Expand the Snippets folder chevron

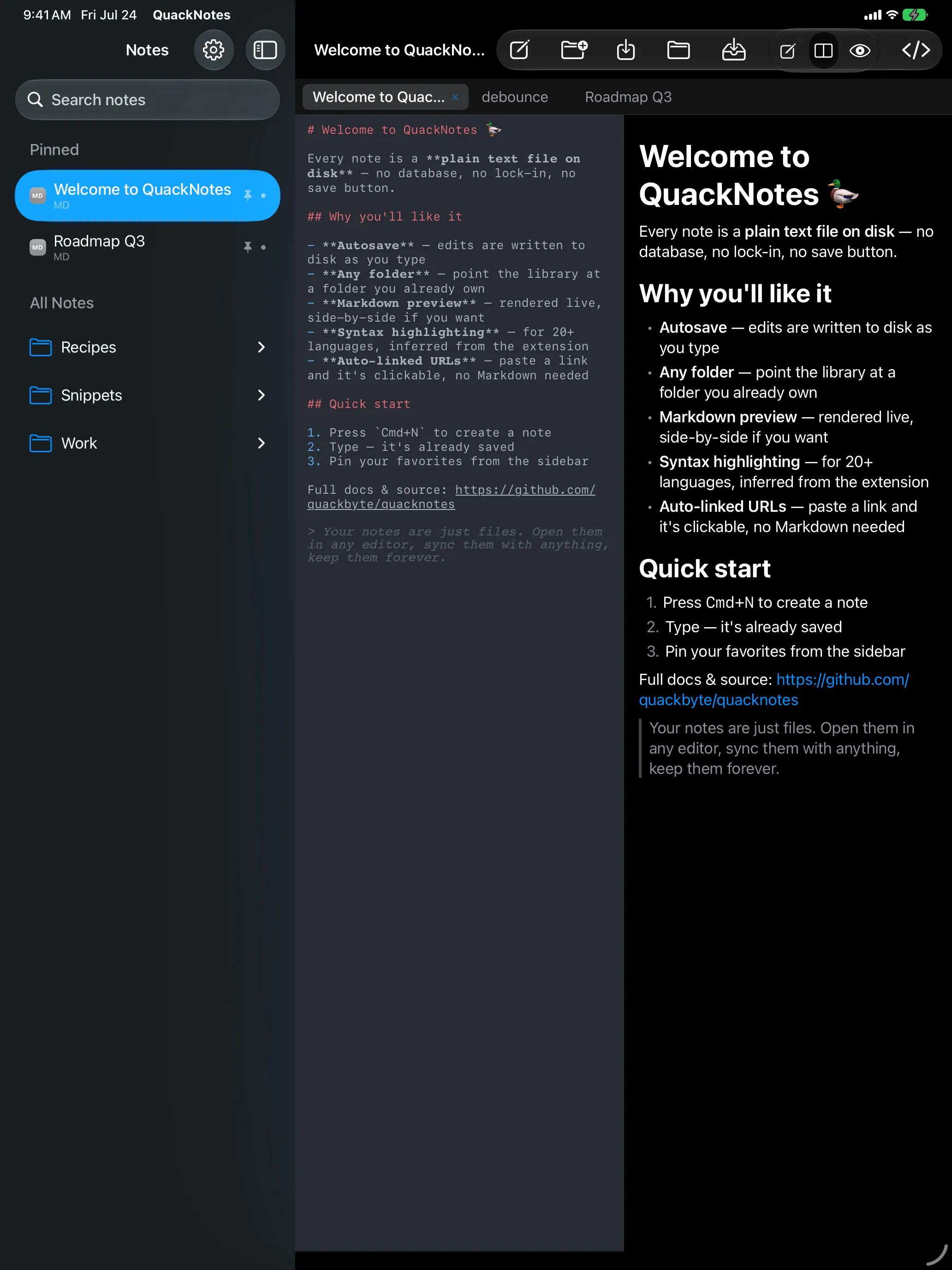(x=261, y=395)
